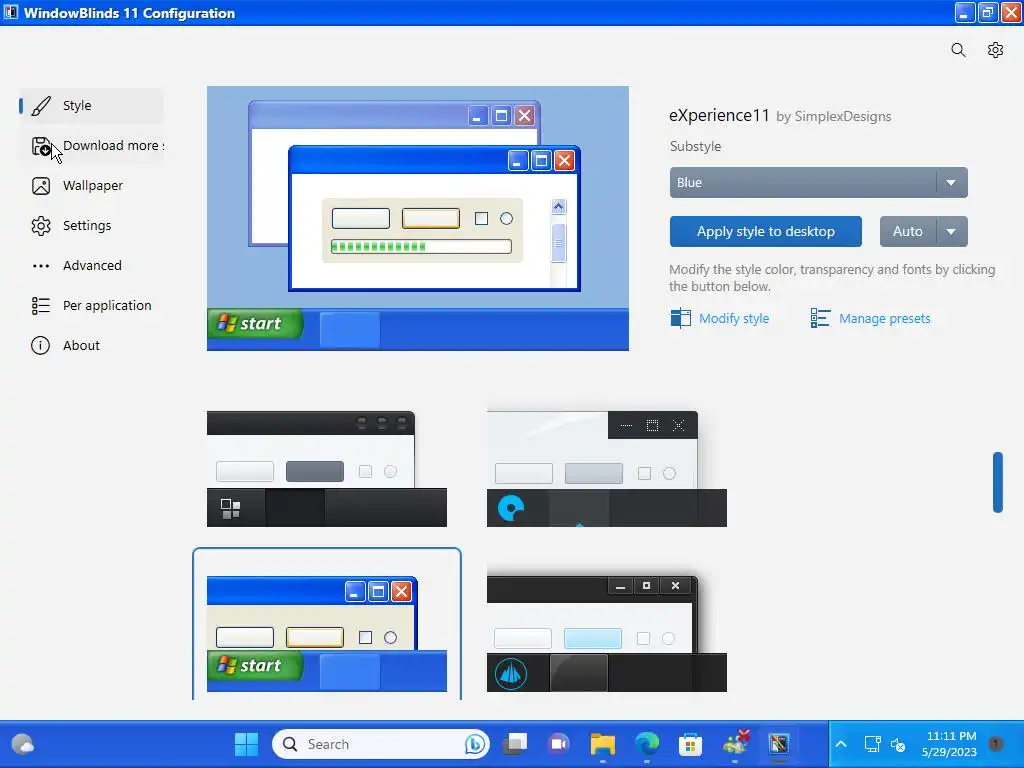Open the gear settings icon at top right
Image resolution: width=1024 pixels, height=768 pixels.
tap(995, 50)
